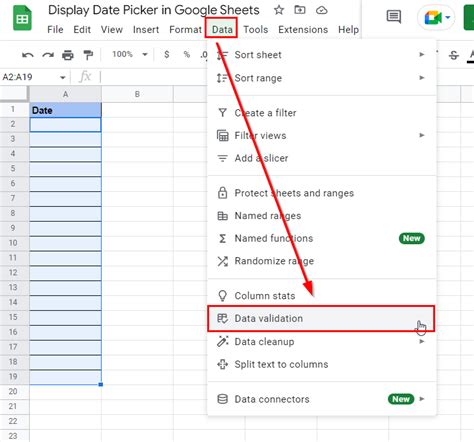Click the Named functions sigma icon

[x=222, y=238]
